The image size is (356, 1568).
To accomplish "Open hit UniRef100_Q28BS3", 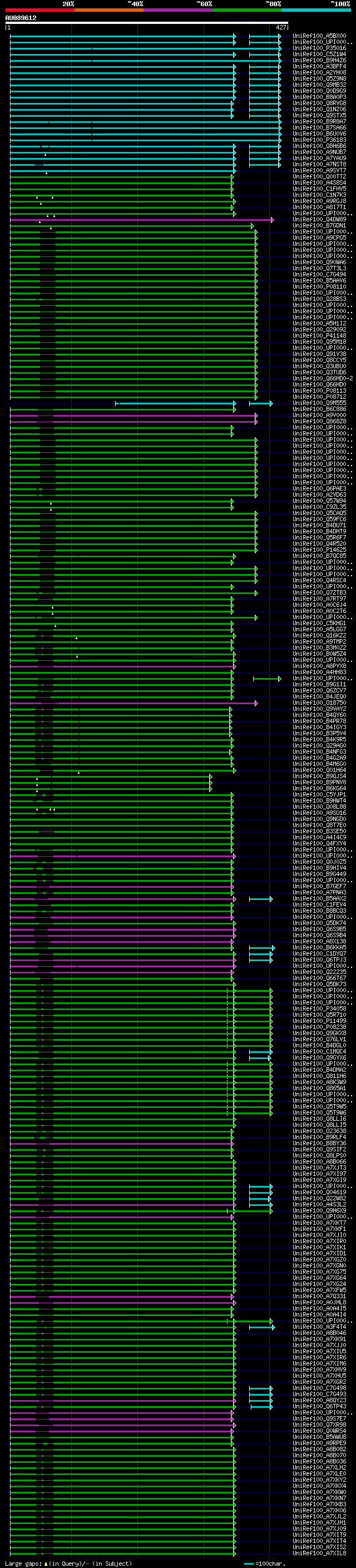I will point(319,299).
